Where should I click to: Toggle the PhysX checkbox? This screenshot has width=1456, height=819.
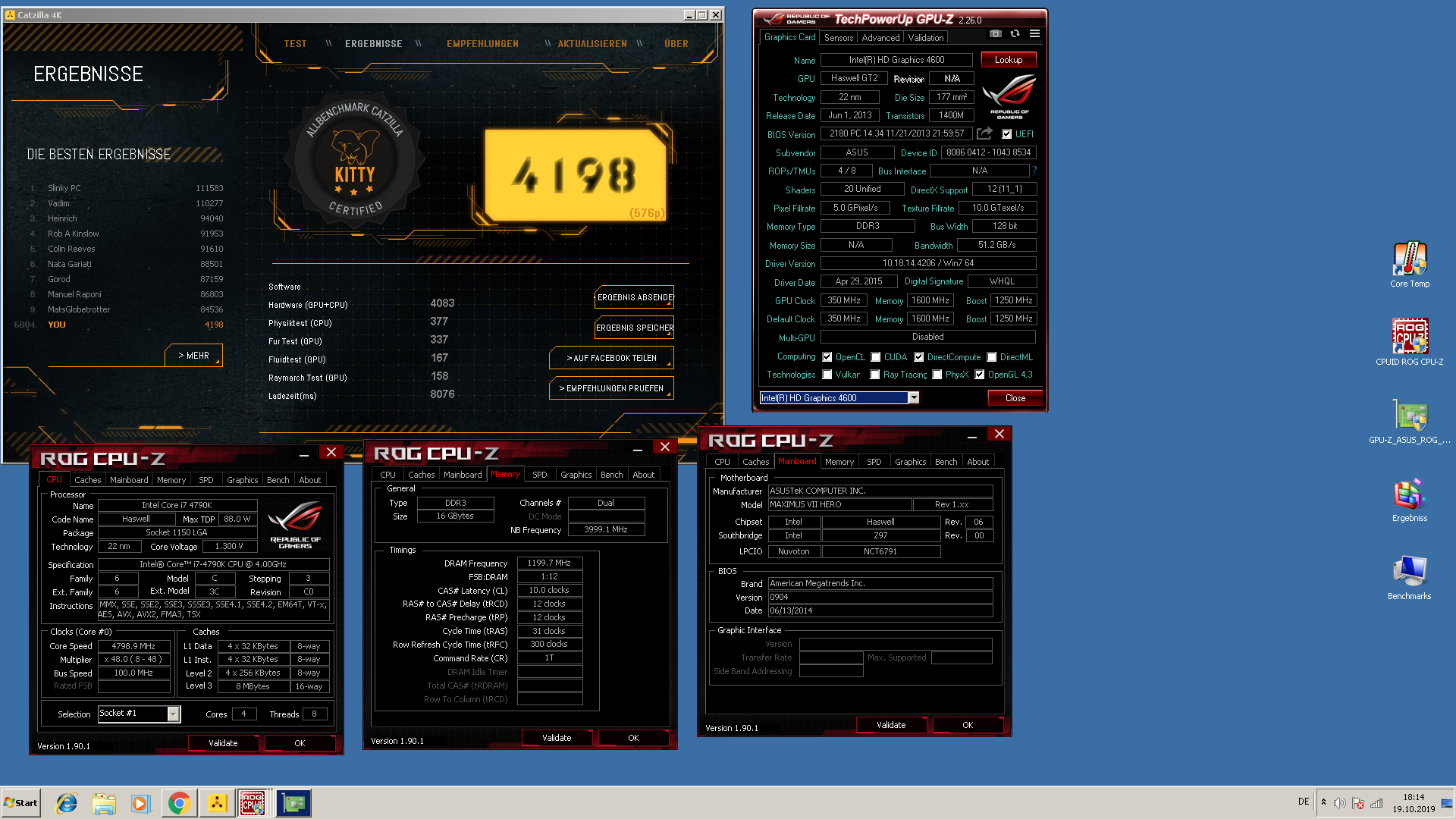tap(937, 375)
